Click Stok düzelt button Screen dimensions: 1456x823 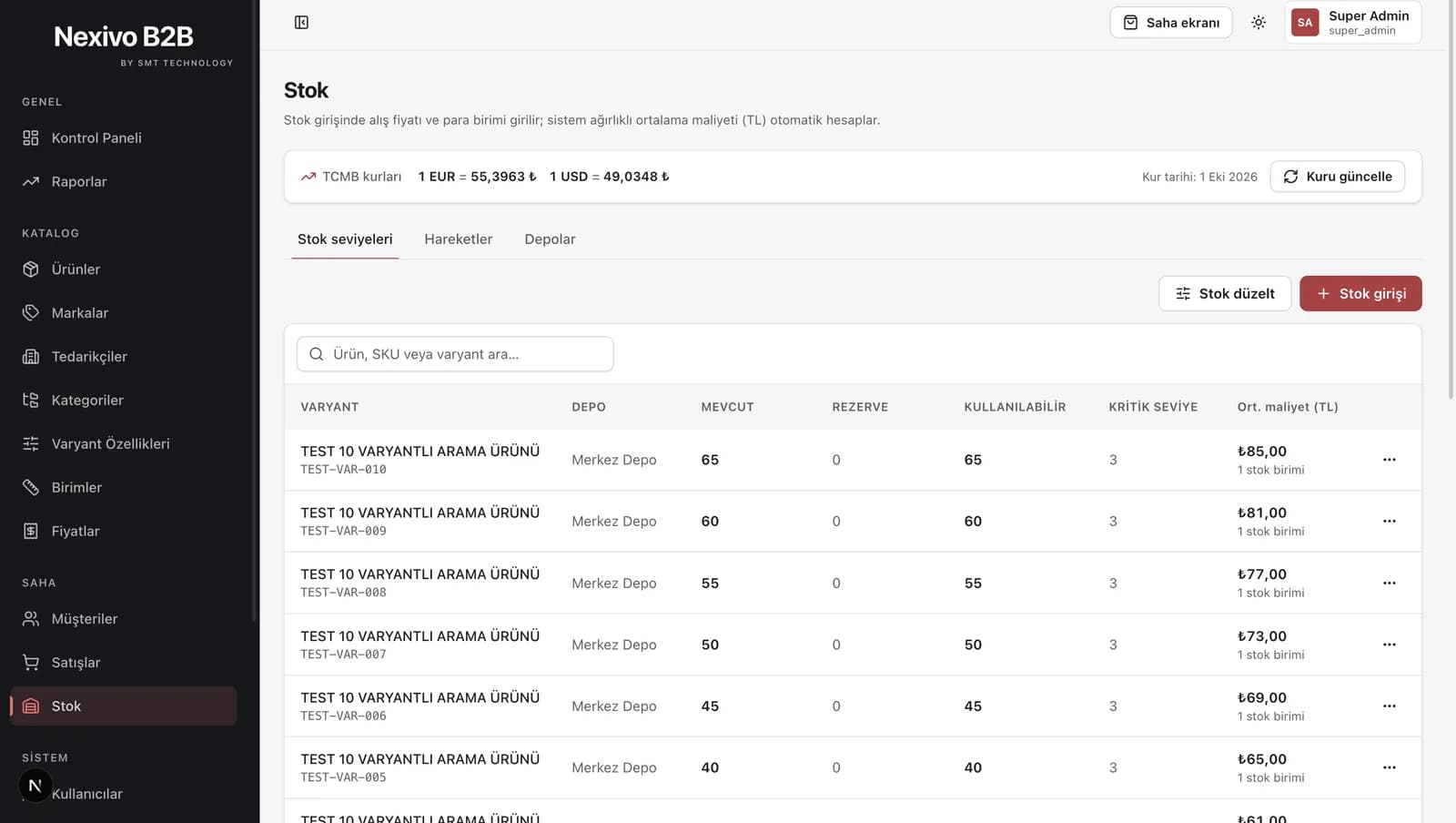[x=1224, y=293]
